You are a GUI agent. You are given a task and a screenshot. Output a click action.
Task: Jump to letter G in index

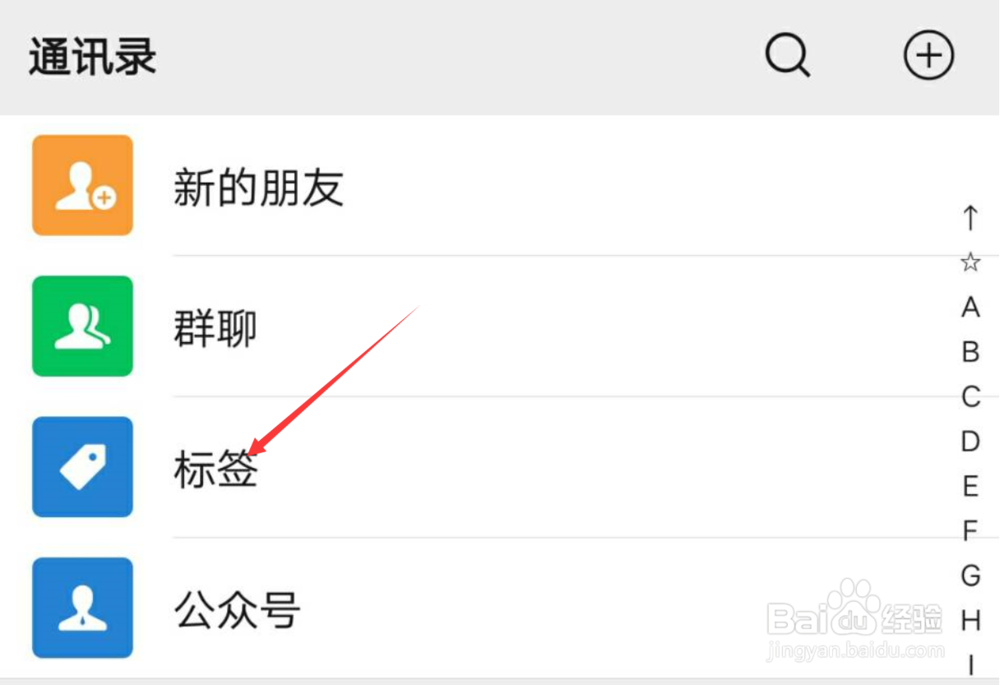tap(971, 575)
